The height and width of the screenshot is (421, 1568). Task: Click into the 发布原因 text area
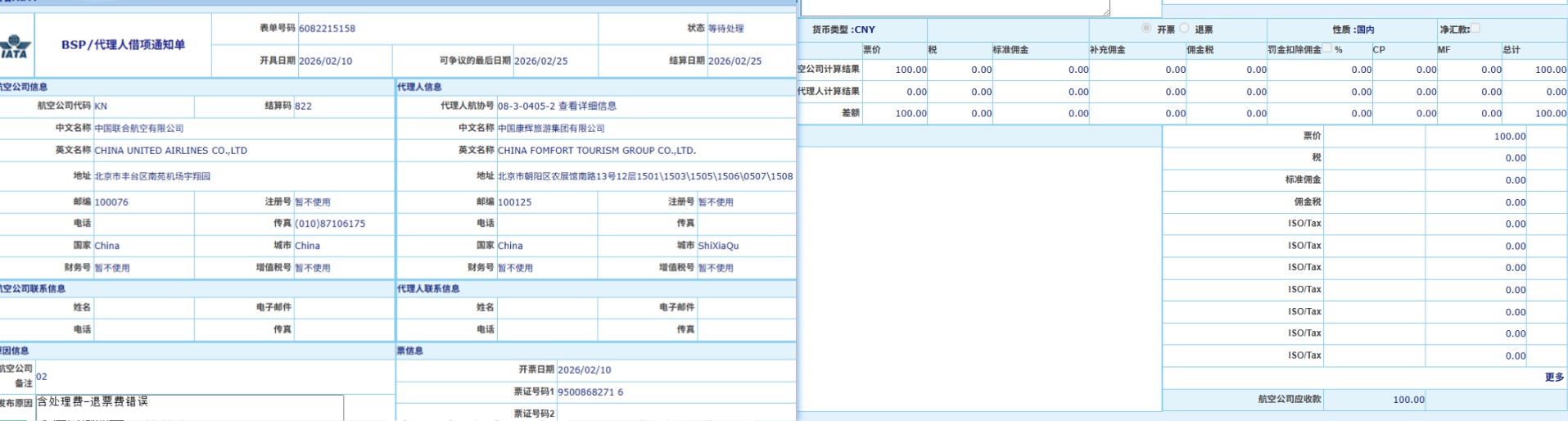pos(189,406)
